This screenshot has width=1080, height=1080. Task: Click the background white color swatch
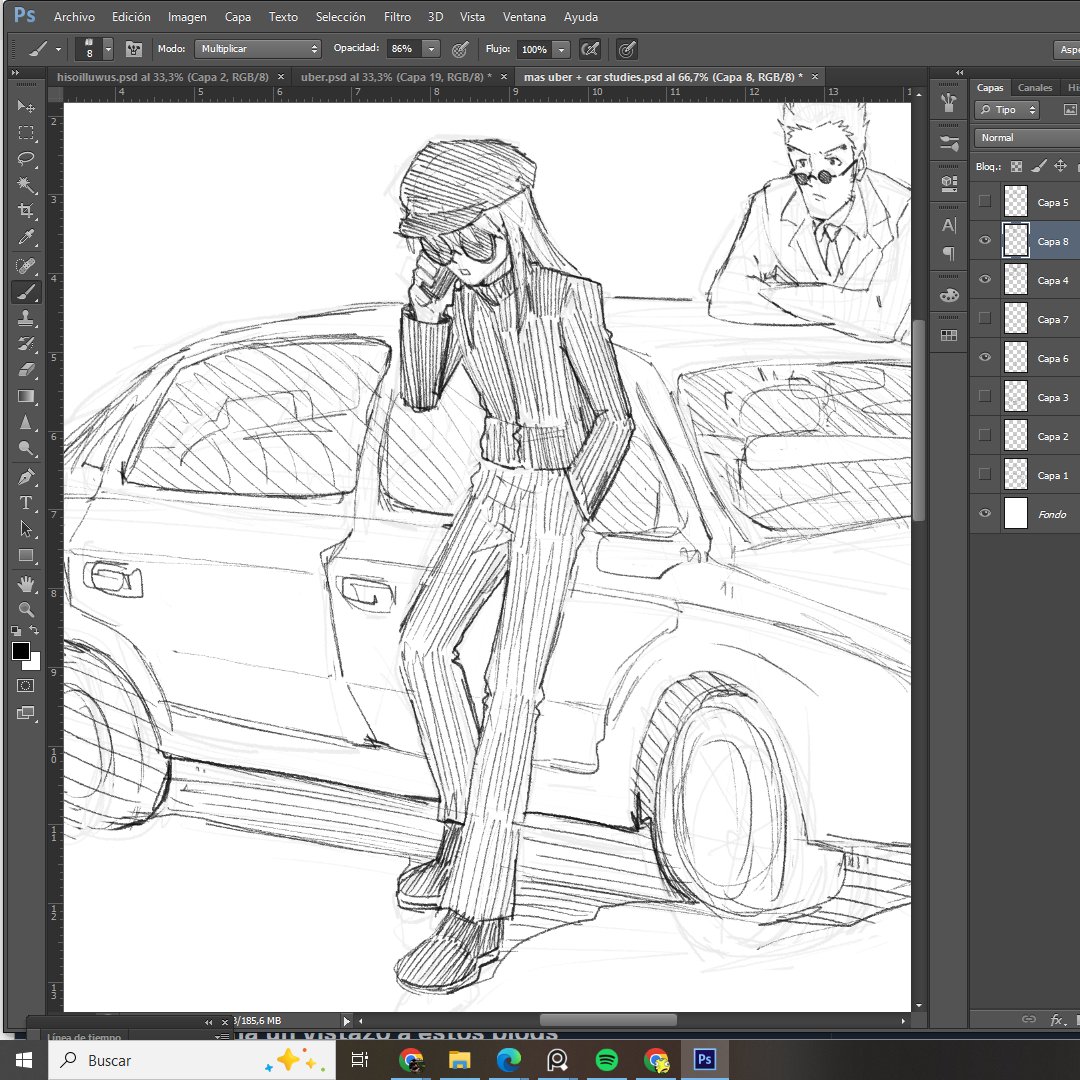(34, 663)
